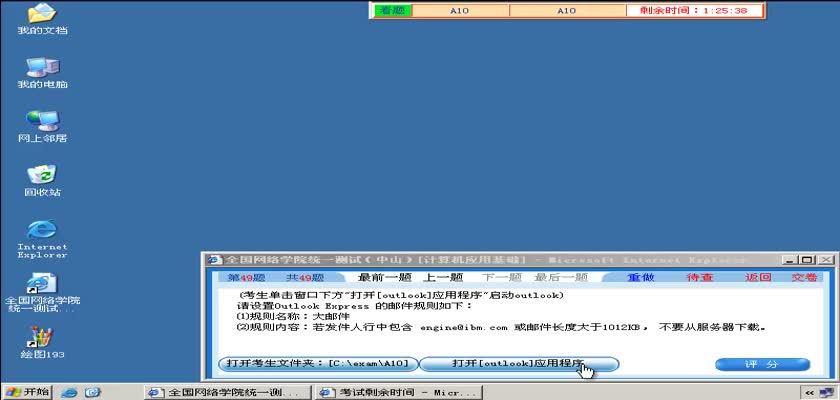Expand hidden system tray icons
This screenshot has height=400, width=840.
(808, 393)
